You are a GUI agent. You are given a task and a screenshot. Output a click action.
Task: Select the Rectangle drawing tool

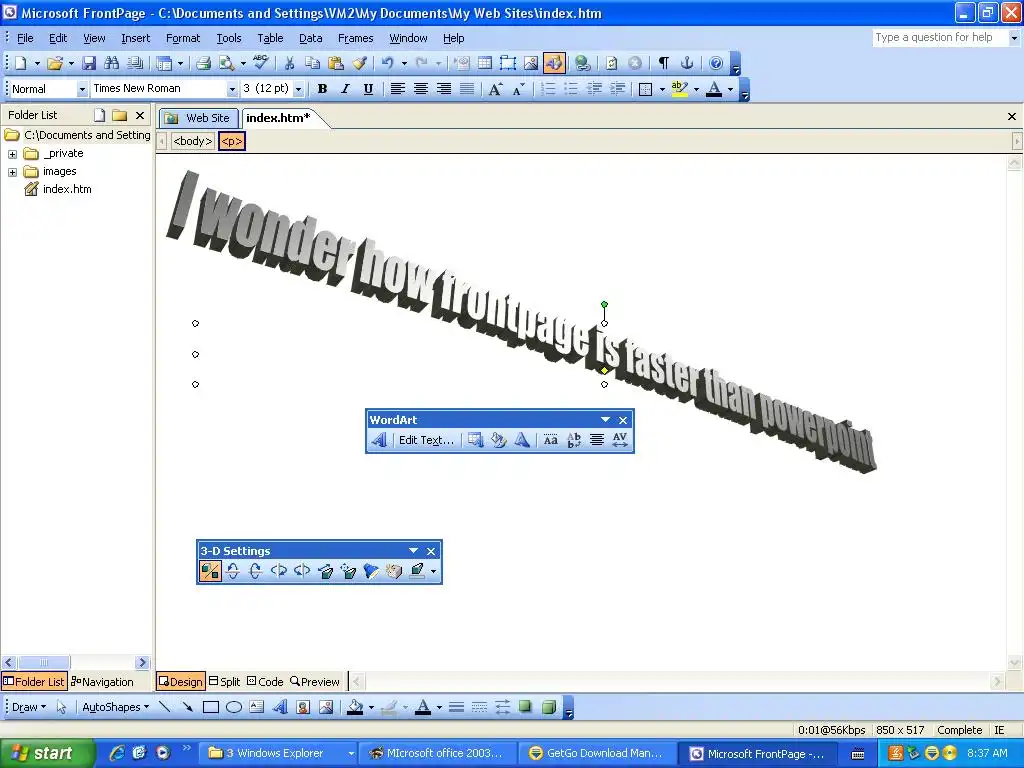(210, 707)
